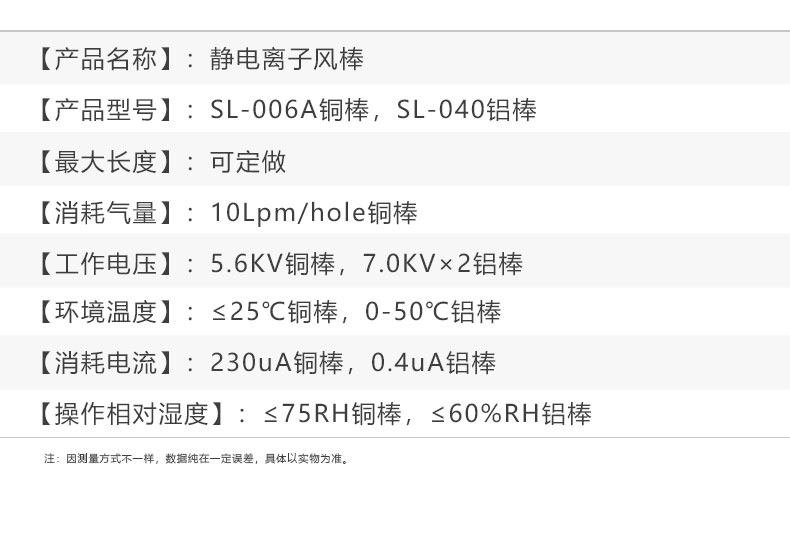Click the 注 footnote about measurement error
Screen dimensions: 790x539
pyautogui.click(x=196, y=459)
